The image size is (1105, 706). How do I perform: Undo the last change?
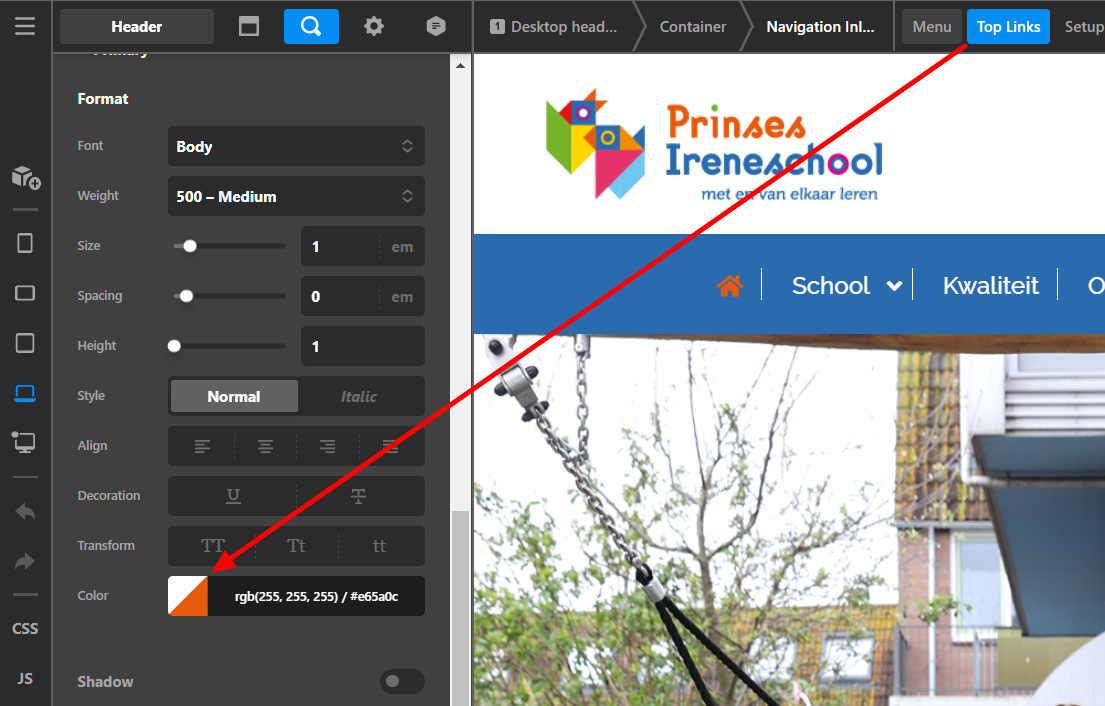[x=25, y=512]
